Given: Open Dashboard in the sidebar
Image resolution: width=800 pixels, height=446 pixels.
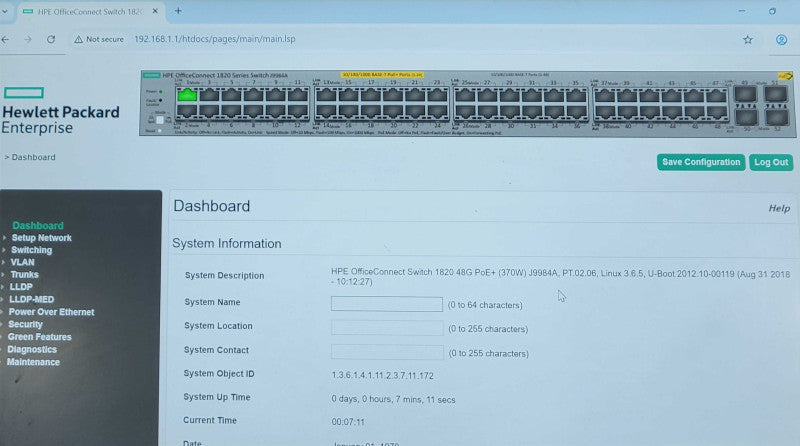Looking at the screenshot, I should (x=38, y=226).
